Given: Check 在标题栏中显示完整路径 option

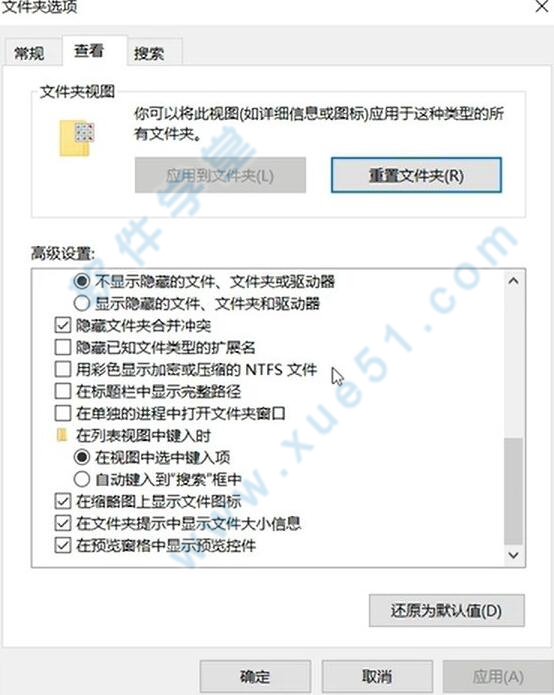Looking at the screenshot, I should tap(62, 391).
